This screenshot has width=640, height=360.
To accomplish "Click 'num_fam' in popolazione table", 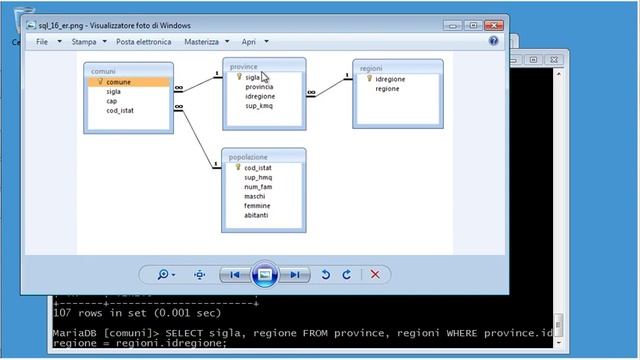I will (x=258, y=187).
